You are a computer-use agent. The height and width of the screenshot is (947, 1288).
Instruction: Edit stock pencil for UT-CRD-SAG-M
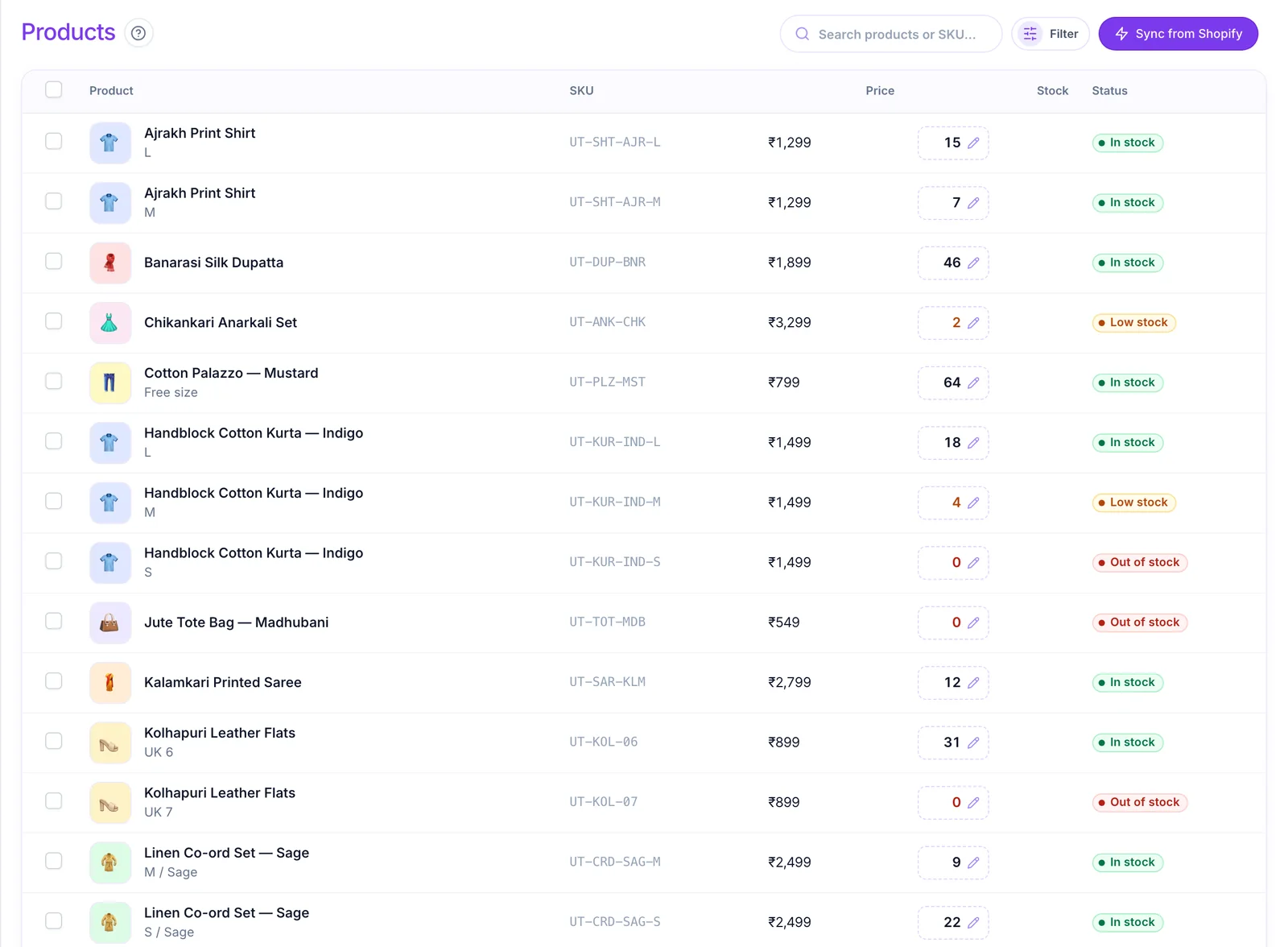[x=973, y=862]
